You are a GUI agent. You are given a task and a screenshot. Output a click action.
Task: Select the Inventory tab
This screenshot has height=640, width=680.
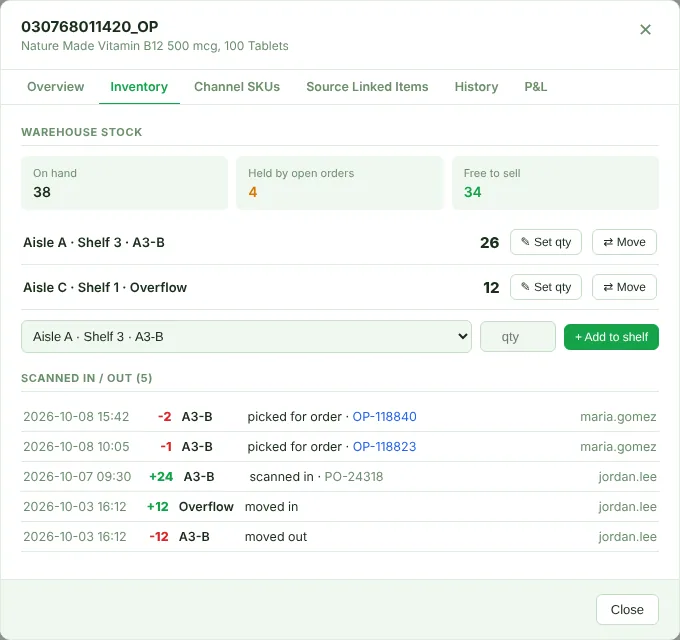(x=139, y=87)
